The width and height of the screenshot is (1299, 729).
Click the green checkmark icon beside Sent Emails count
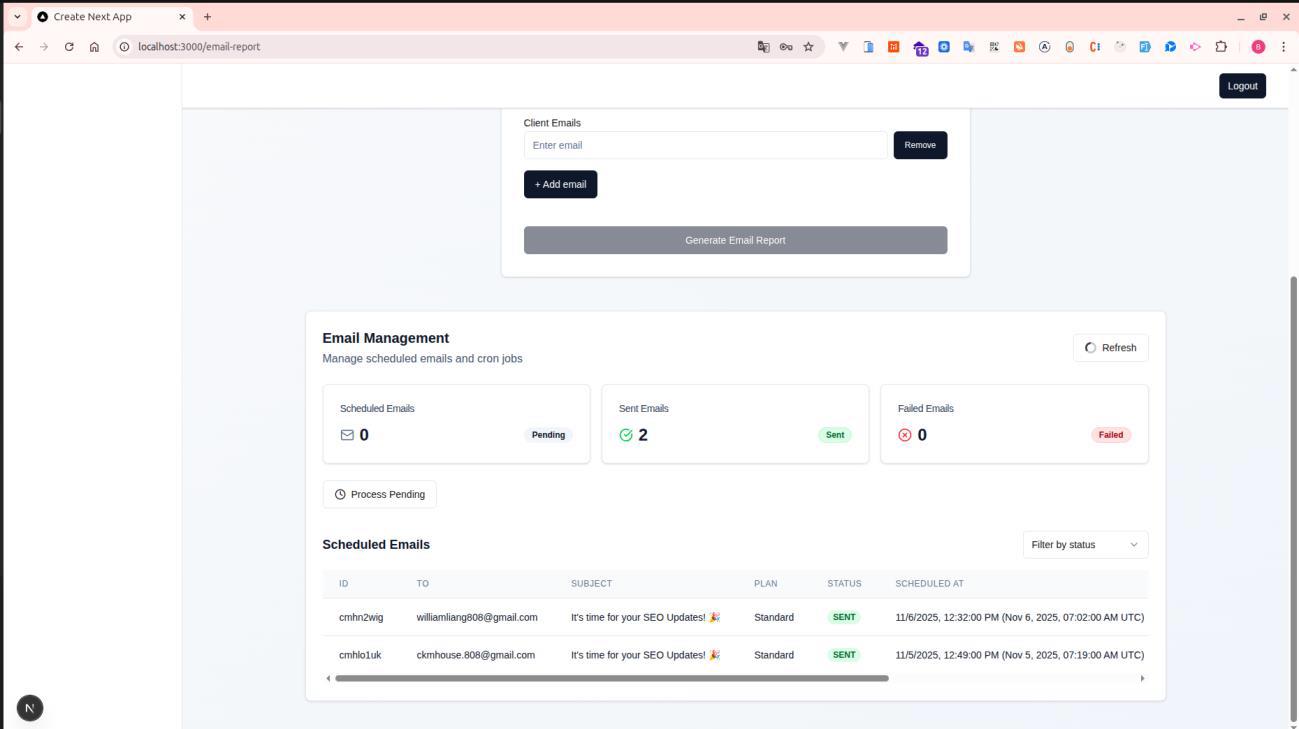[625, 434]
